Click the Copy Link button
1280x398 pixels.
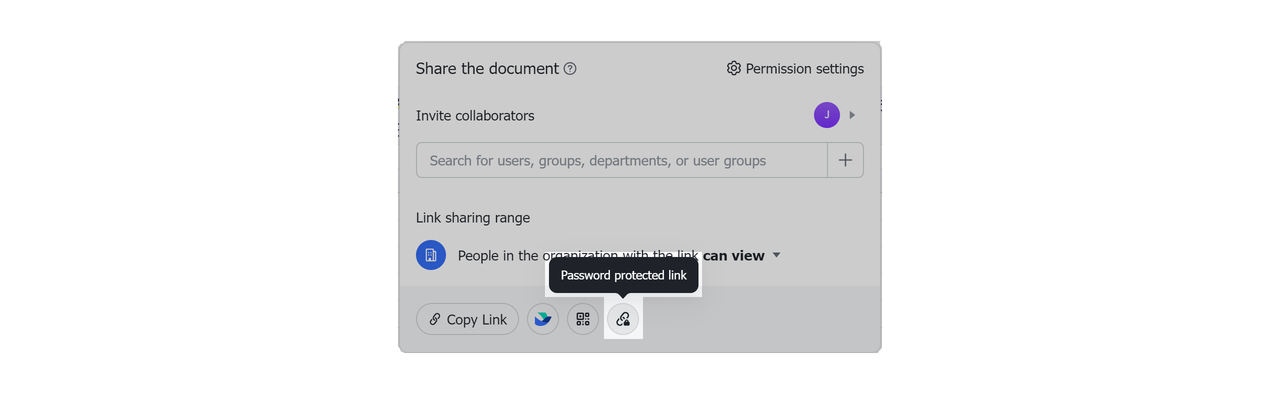(467, 320)
